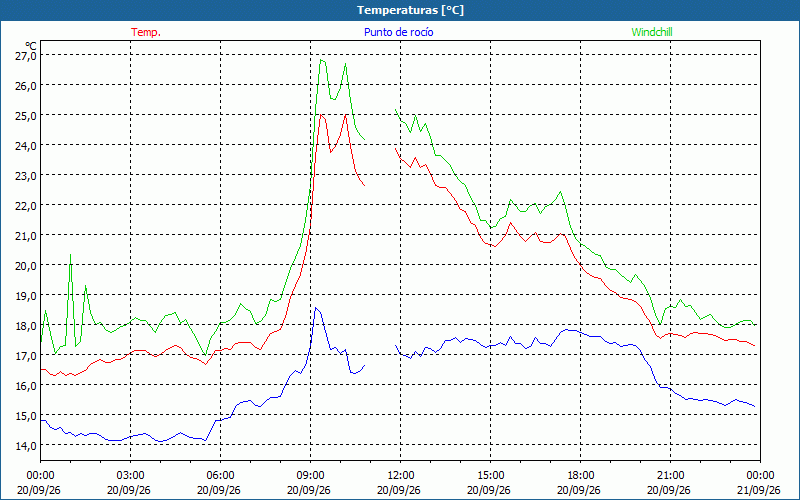Click the 24,0 y-axis value
The image size is (800, 500).
(x=26, y=146)
